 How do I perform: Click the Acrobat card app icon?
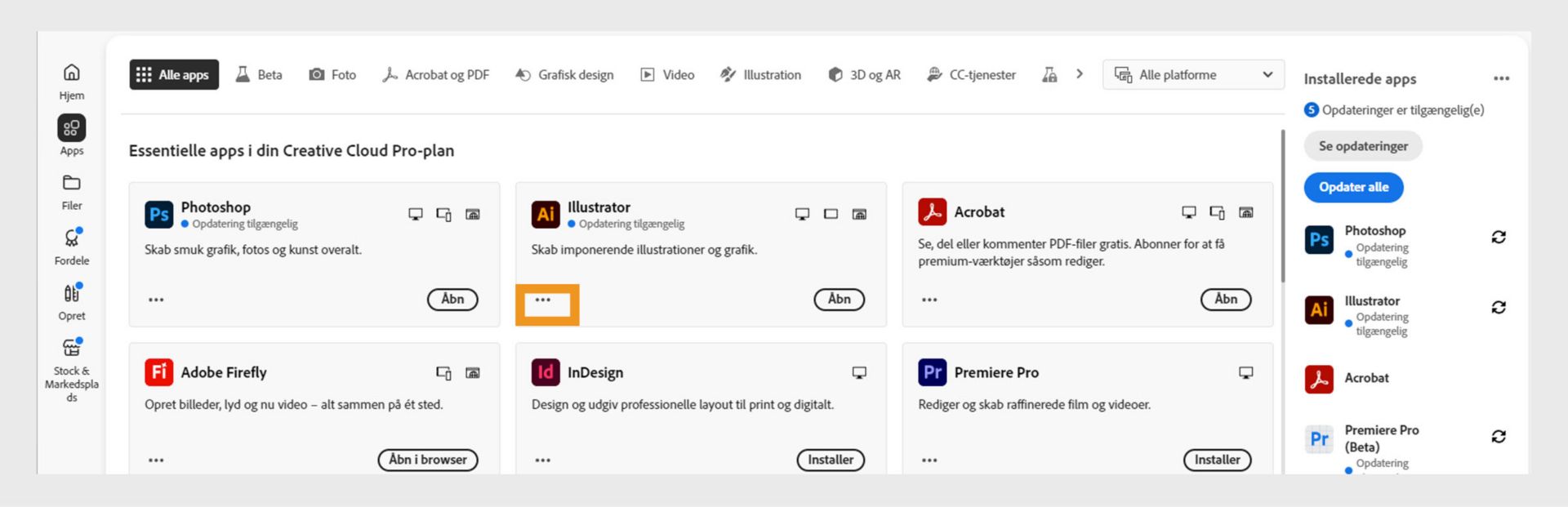pos(932,211)
